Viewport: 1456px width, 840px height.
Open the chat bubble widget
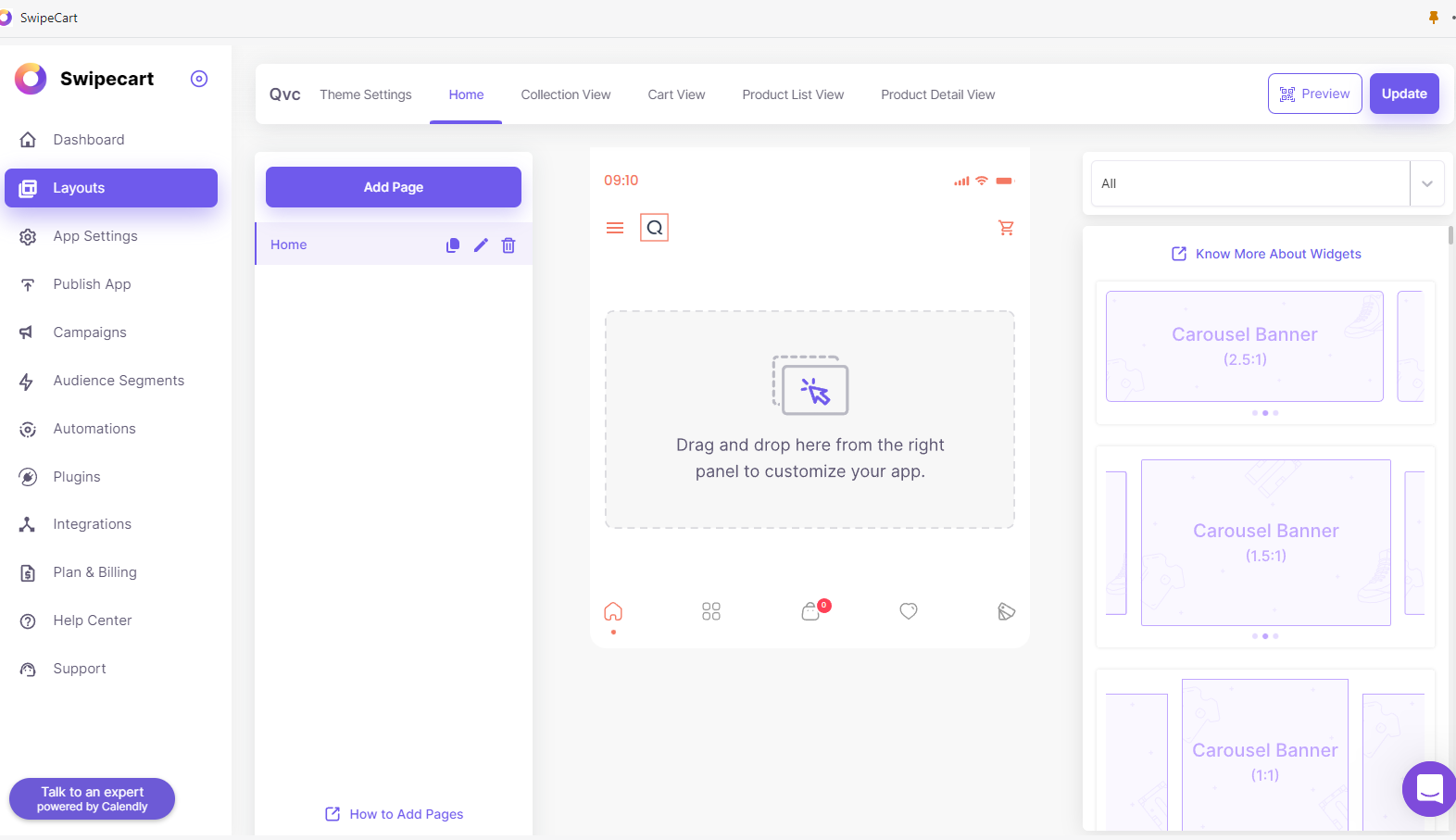1429,789
